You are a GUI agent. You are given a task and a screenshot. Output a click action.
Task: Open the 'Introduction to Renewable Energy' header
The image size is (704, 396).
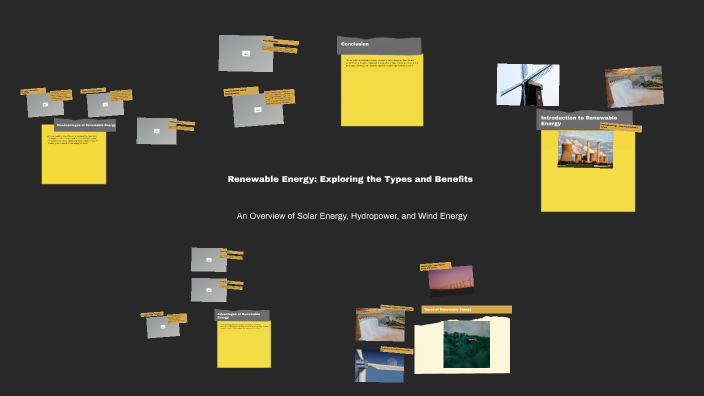(x=584, y=120)
